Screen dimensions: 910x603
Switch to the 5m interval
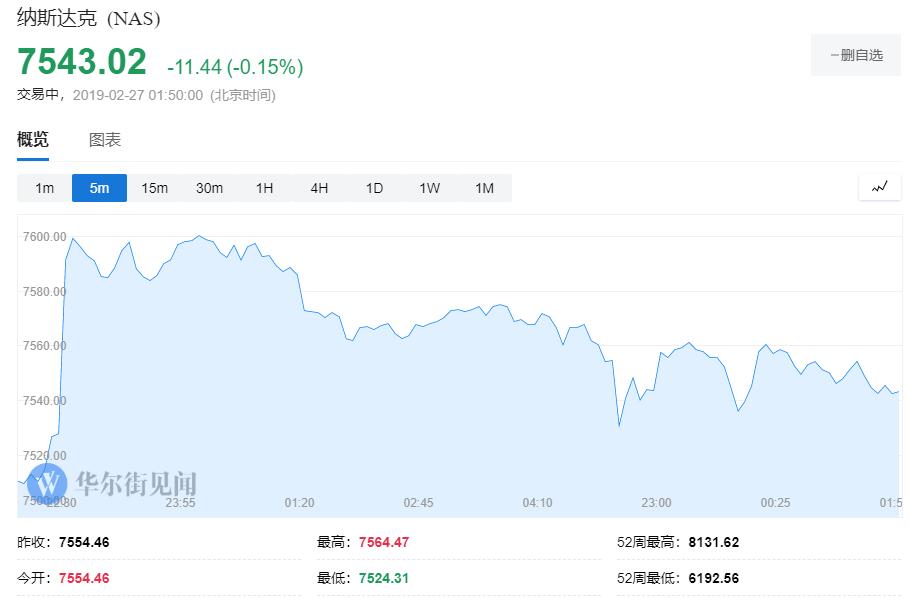point(99,188)
